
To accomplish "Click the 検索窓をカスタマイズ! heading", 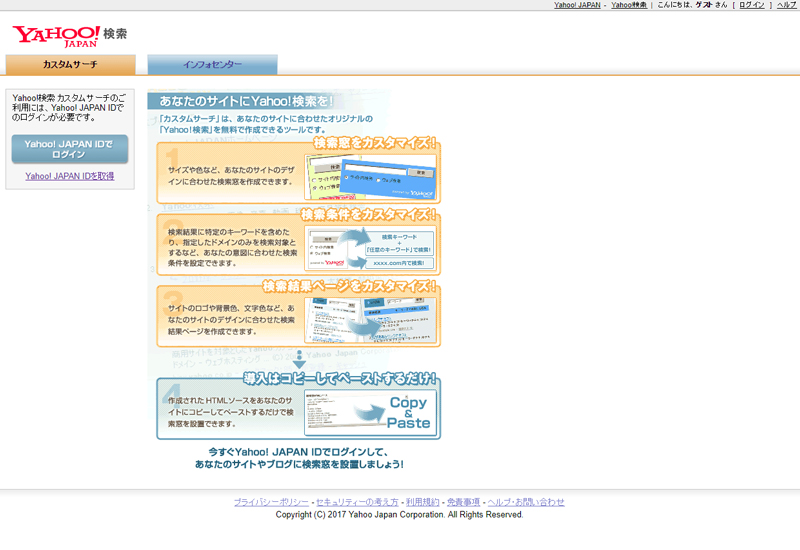I will click(375, 143).
